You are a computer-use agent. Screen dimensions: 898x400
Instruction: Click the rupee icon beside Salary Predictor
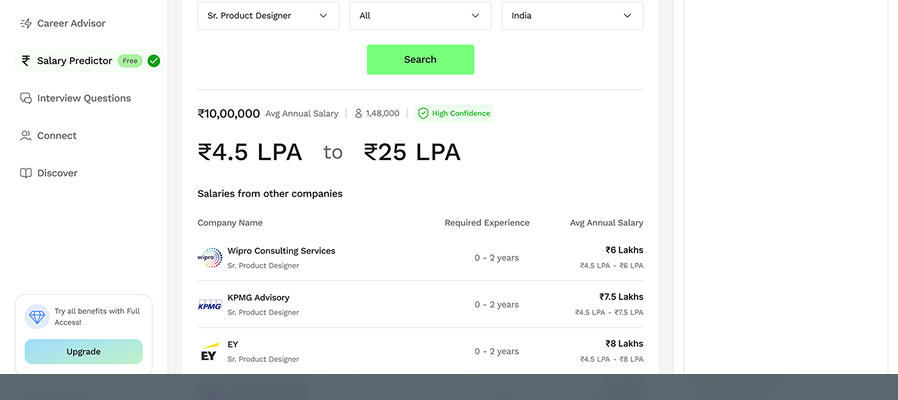coord(26,61)
